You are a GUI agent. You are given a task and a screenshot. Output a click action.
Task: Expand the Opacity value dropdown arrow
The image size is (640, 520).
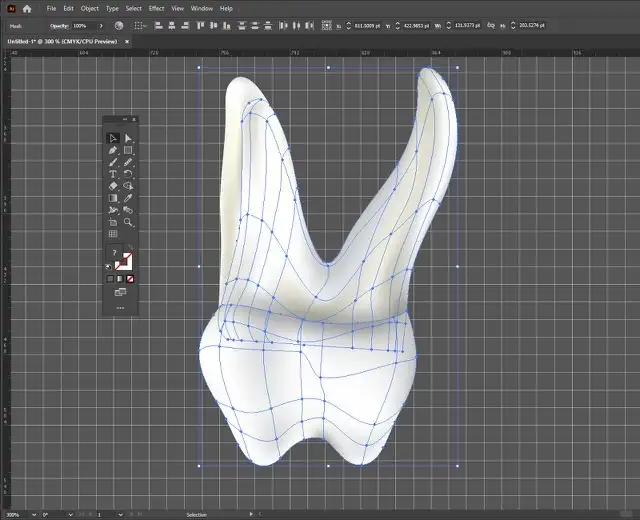(101, 25)
